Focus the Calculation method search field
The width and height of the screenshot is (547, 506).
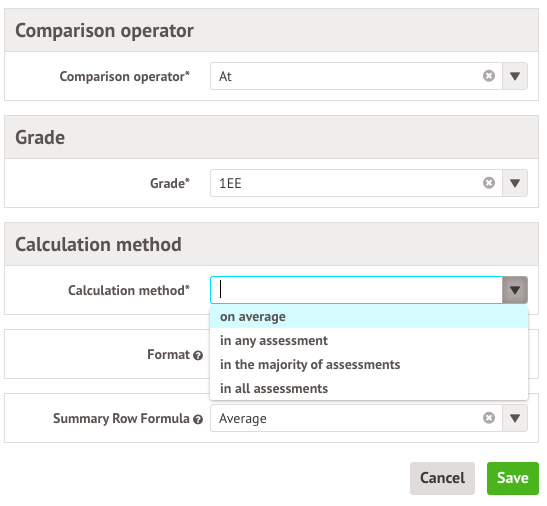(x=356, y=290)
